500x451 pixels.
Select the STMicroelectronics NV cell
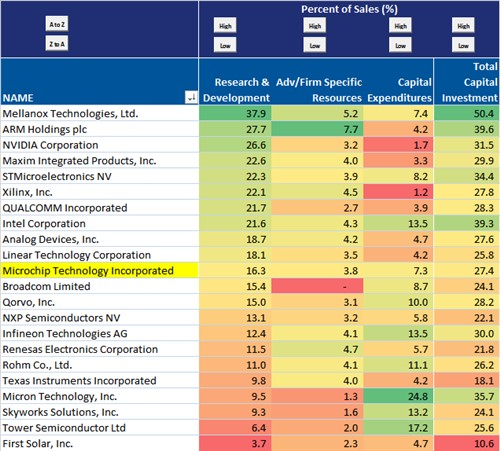tap(99, 176)
